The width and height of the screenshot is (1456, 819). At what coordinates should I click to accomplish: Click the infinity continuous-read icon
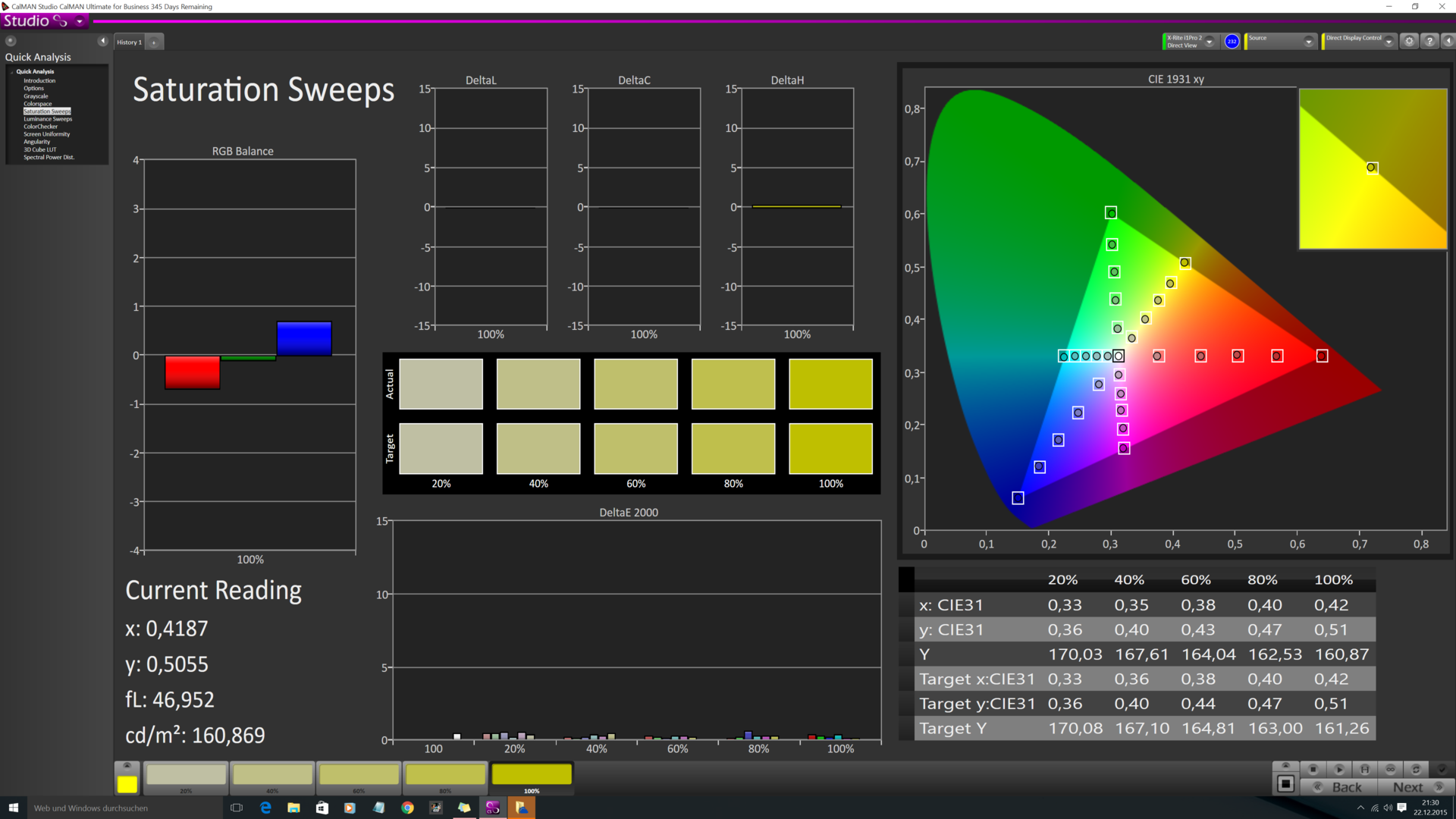tap(1390, 769)
